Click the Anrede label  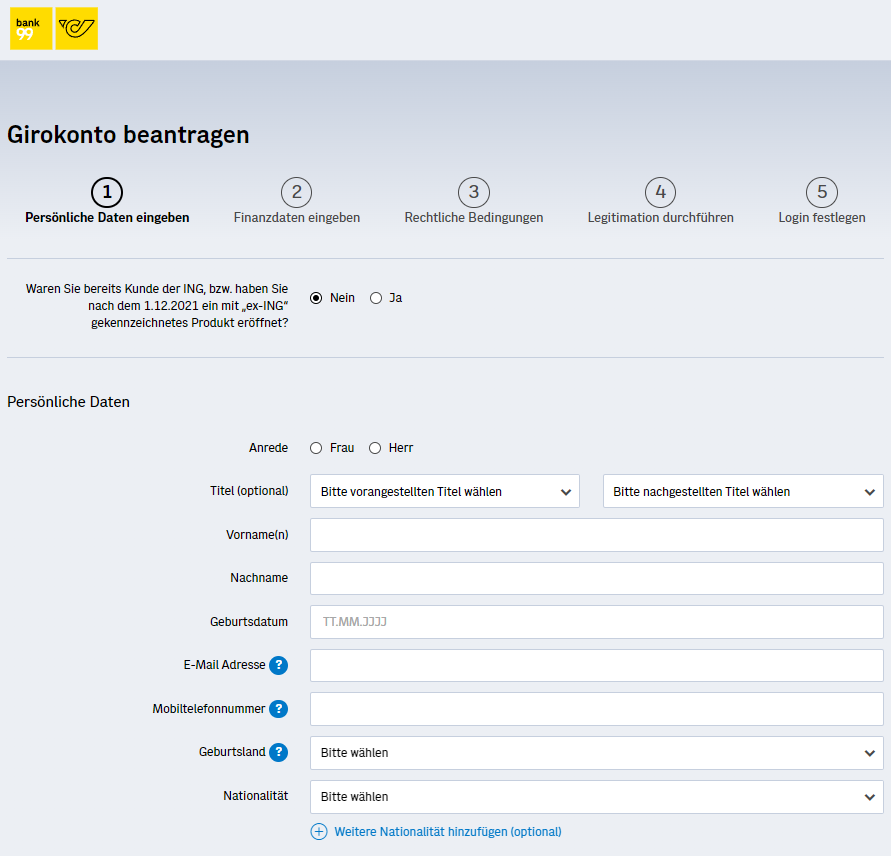[268, 448]
